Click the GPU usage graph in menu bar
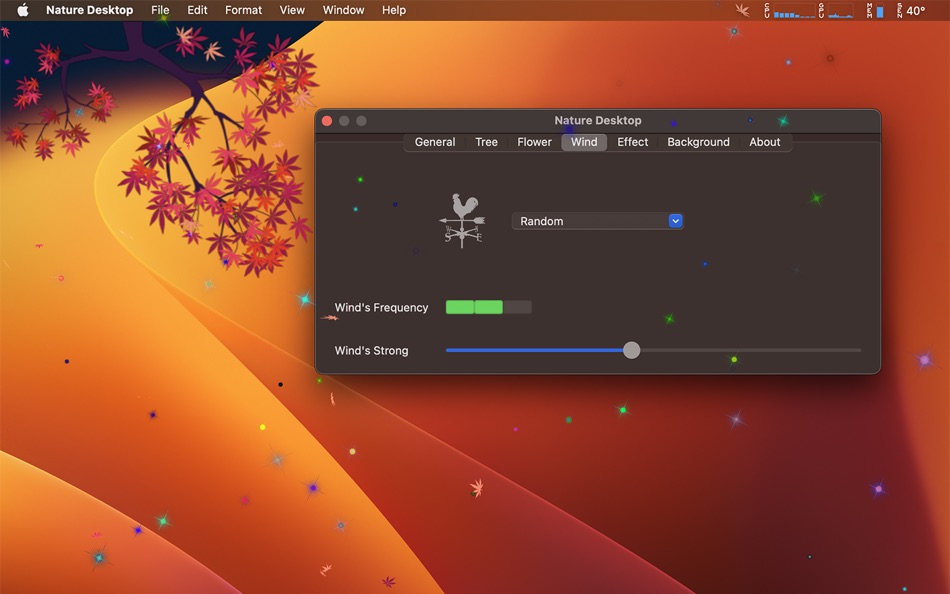This screenshot has height=594, width=950. (x=842, y=11)
